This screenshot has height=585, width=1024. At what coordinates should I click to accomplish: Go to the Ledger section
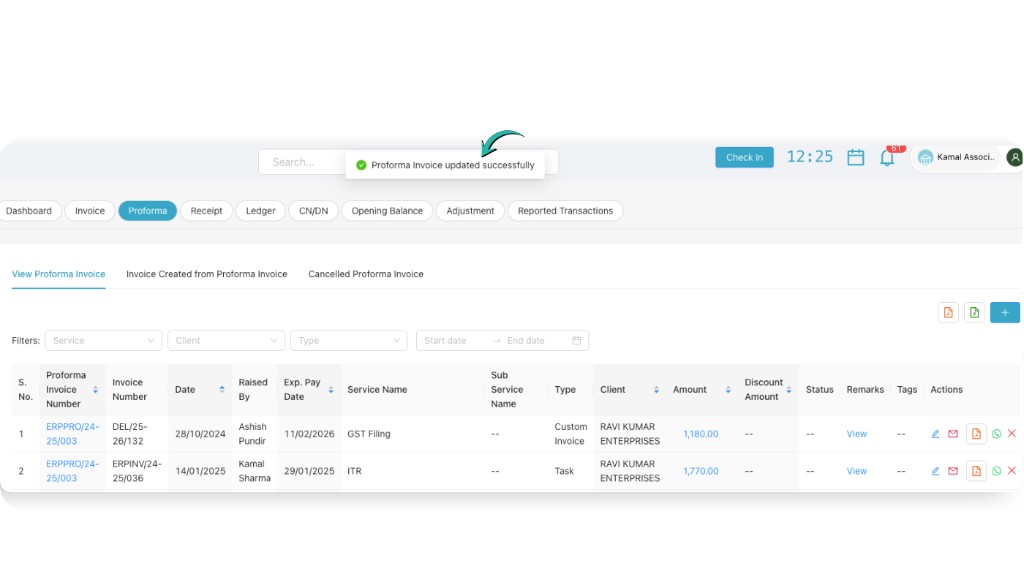click(x=261, y=211)
